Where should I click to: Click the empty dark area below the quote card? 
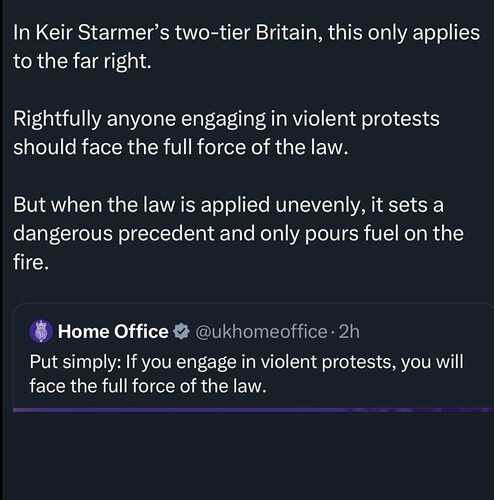click(247, 457)
